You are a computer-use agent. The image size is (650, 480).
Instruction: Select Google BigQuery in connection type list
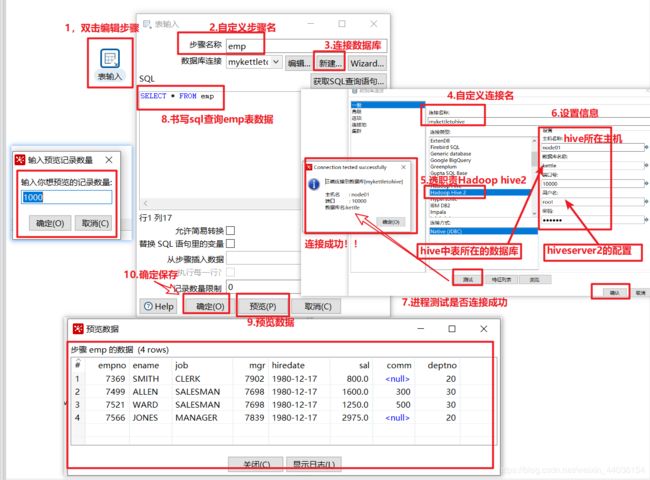(450, 160)
